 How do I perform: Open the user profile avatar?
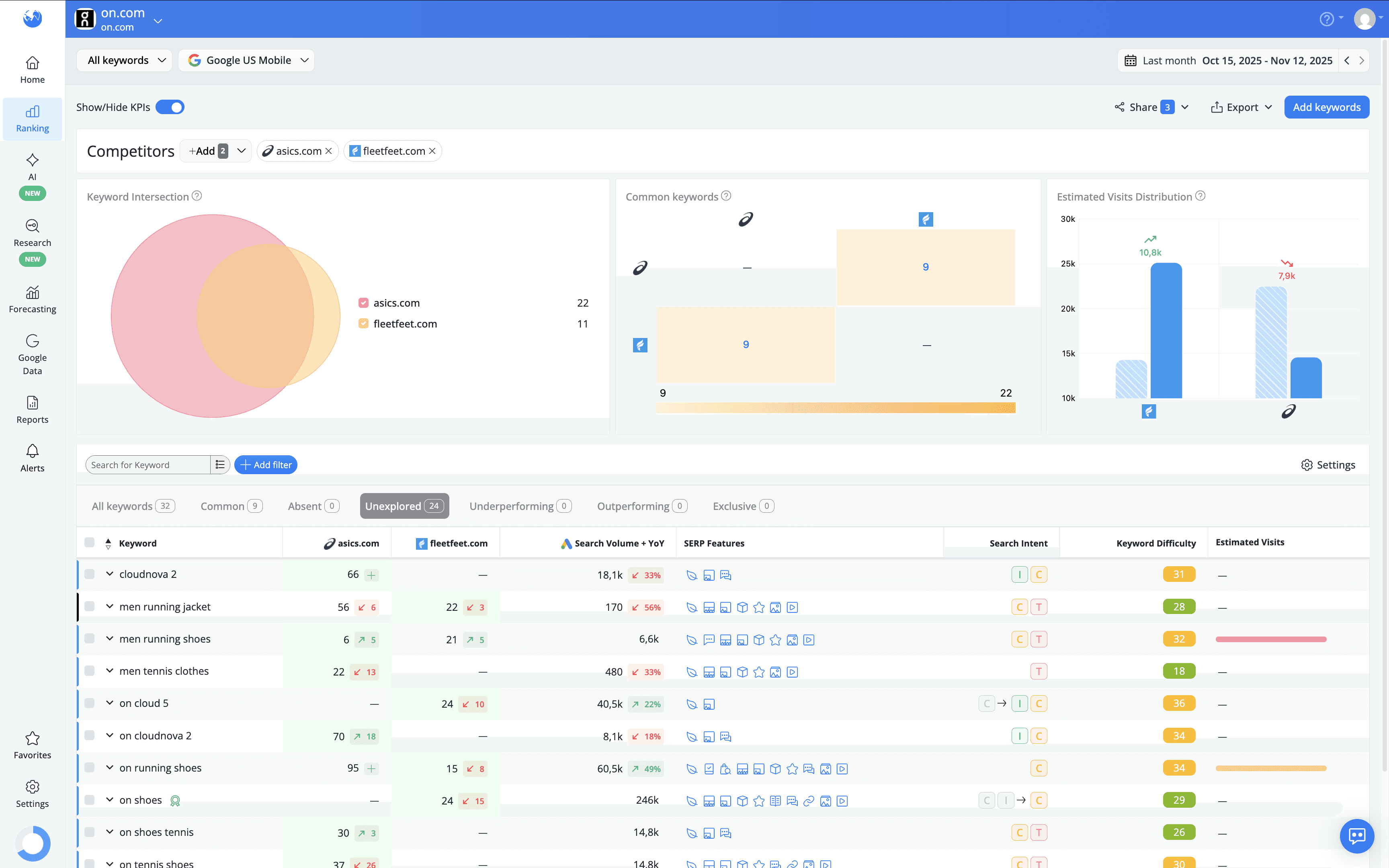[1364, 19]
